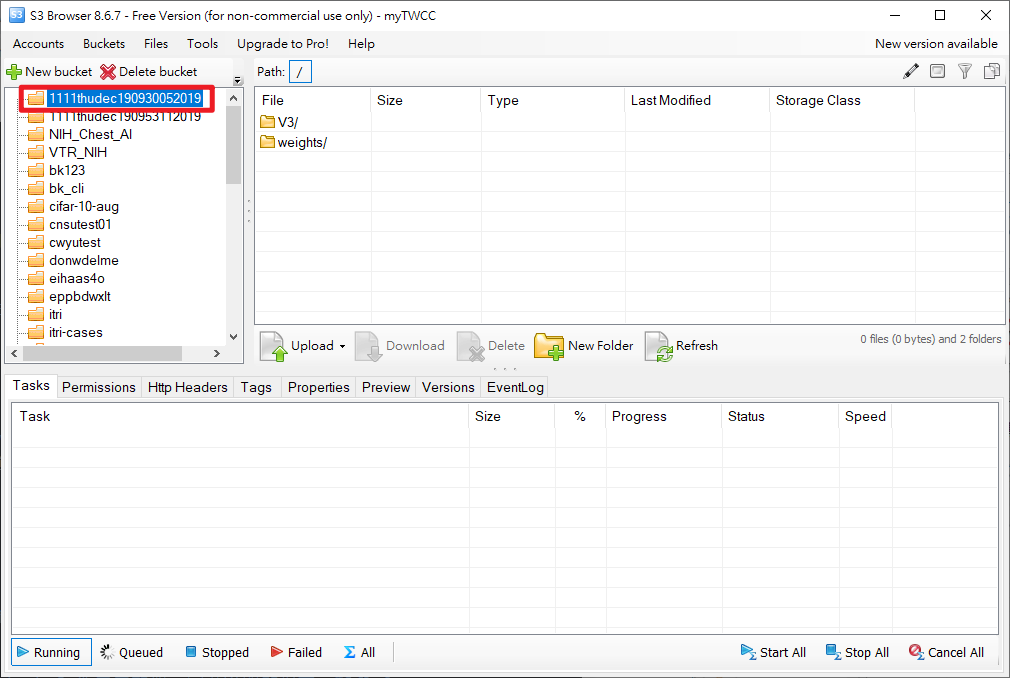Open the Buckets menu

pyautogui.click(x=104, y=44)
